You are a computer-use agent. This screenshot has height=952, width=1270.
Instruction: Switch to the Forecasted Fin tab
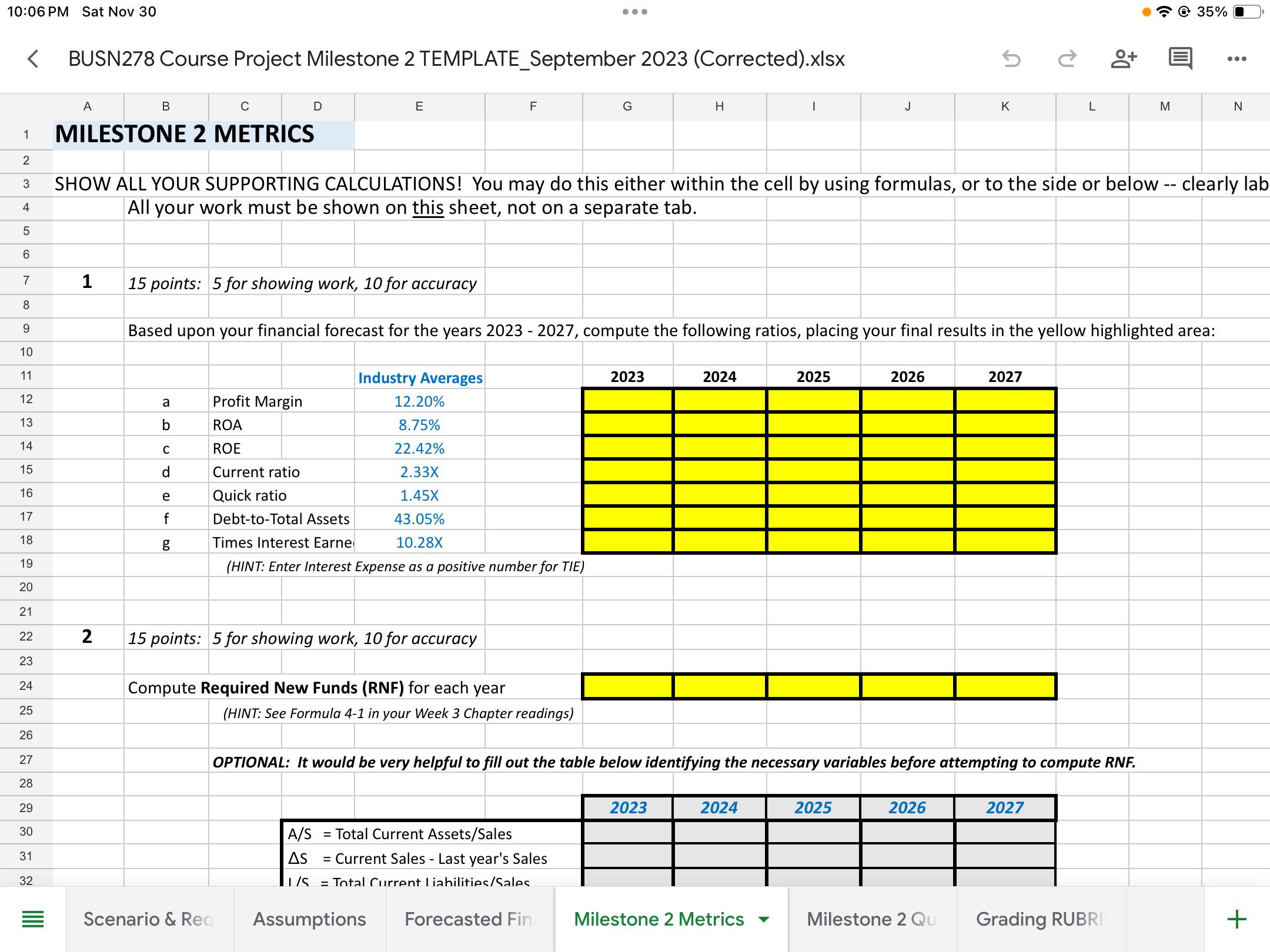pos(469,919)
